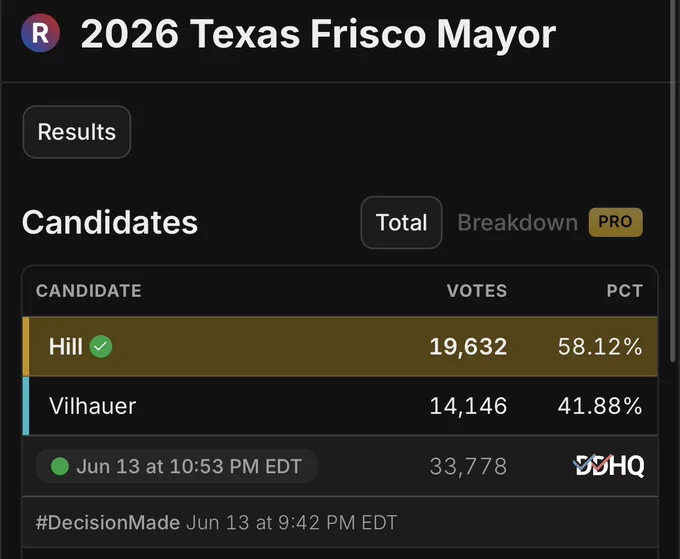Image resolution: width=680 pixels, height=559 pixels.
Task: Click the #DecisionMade hashtag
Action: click(x=108, y=523)
